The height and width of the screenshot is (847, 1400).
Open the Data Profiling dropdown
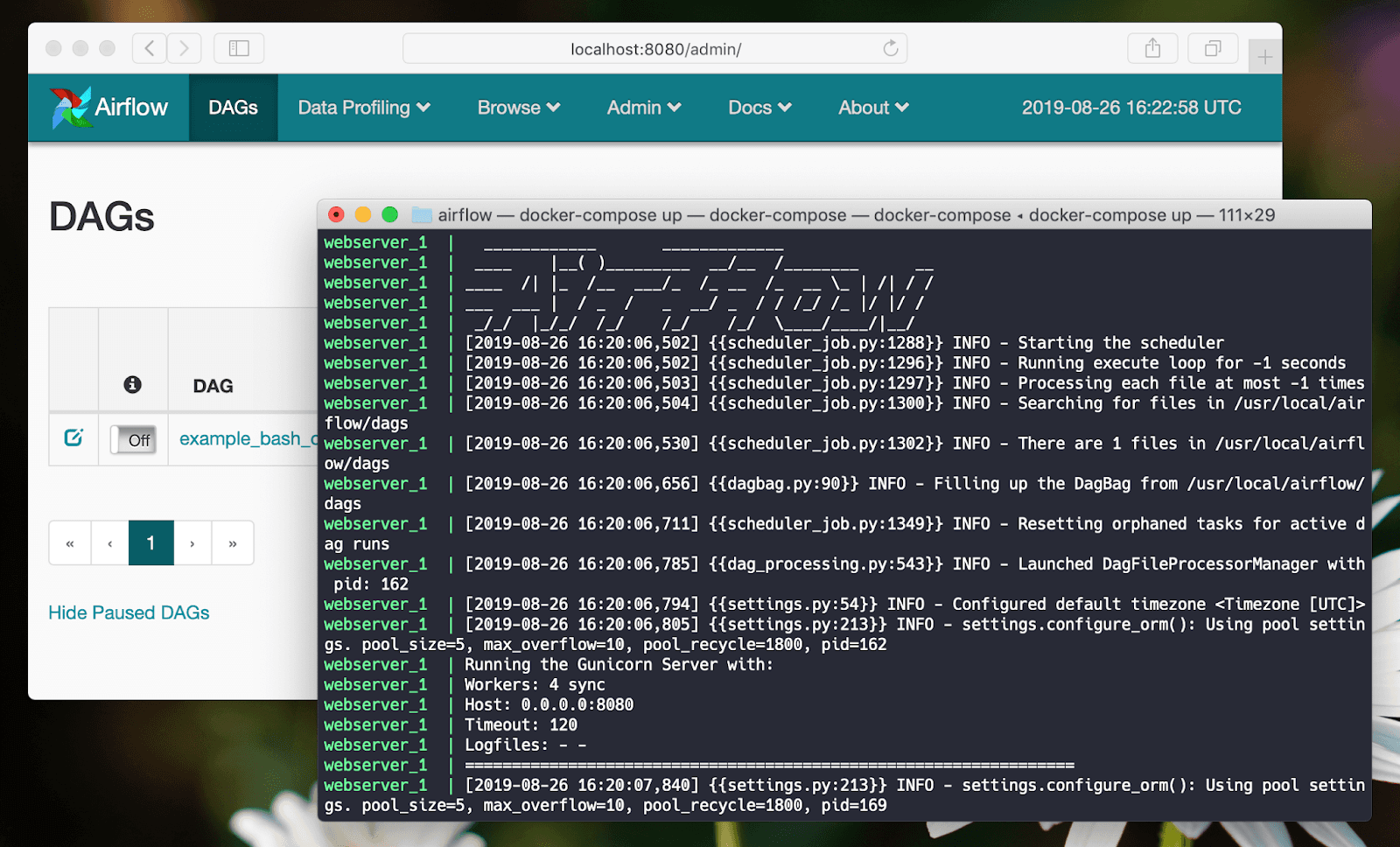pos(363,107)
